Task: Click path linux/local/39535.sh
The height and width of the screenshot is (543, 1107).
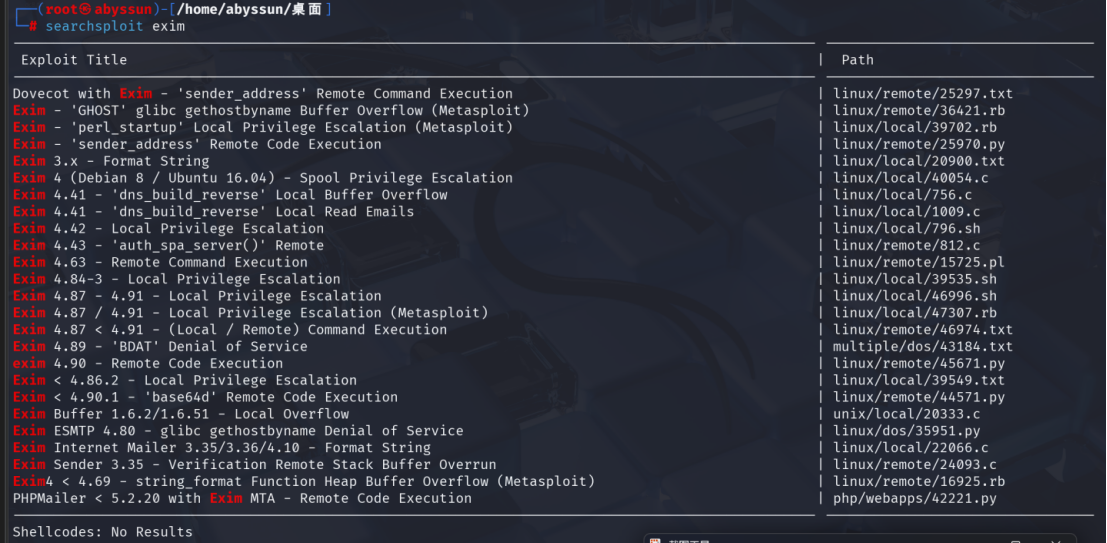Action: (x=915, y=279)
